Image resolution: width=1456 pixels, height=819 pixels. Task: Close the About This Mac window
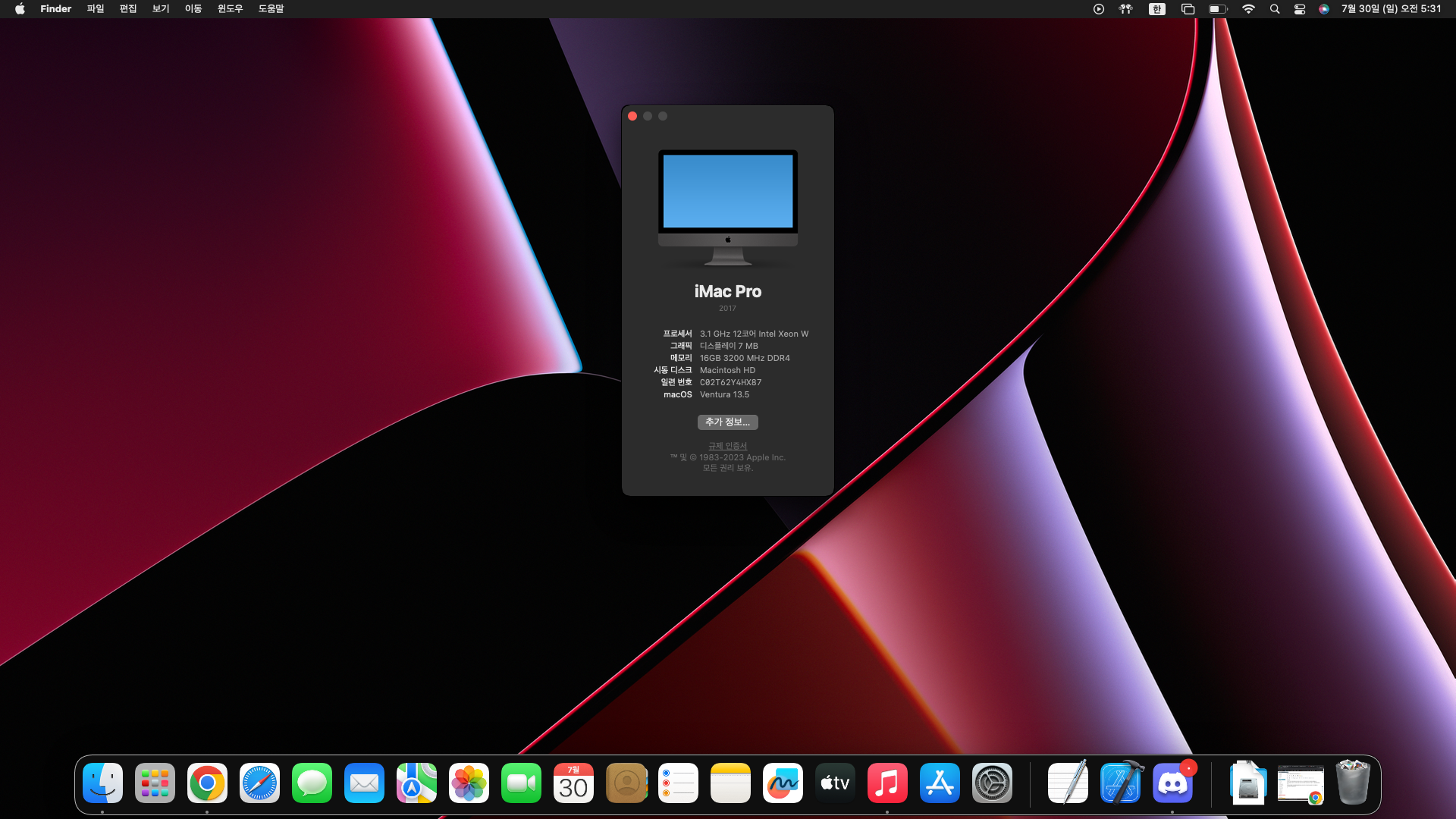(632, 116)
